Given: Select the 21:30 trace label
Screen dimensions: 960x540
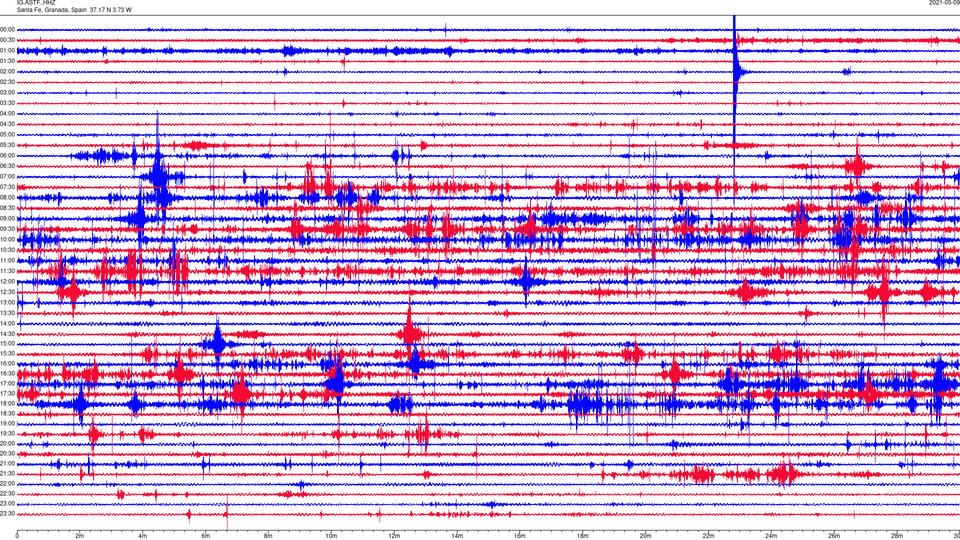Looking at the screenshot, I should tap(7, 473).
